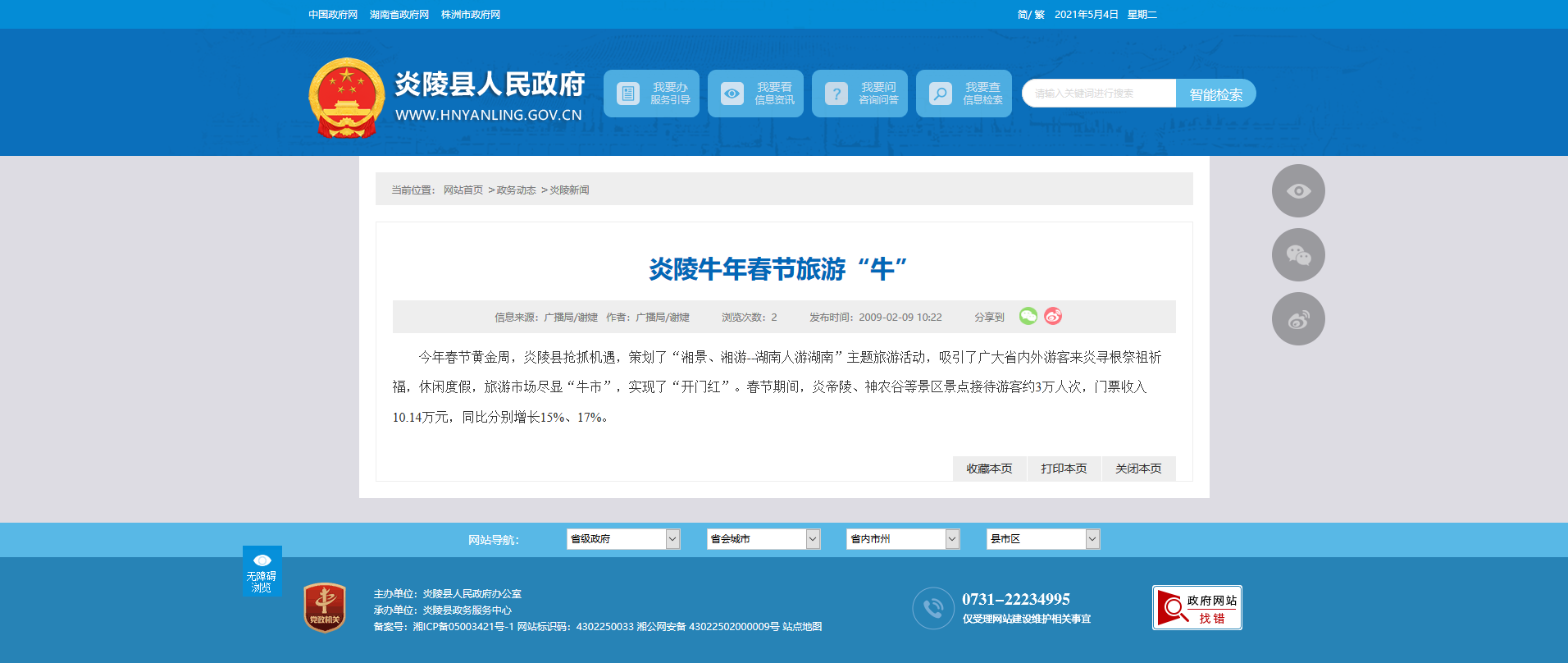Expand the 省会城市 dropdown
This screenshot has height=663, width=1568.
point(763,539)
